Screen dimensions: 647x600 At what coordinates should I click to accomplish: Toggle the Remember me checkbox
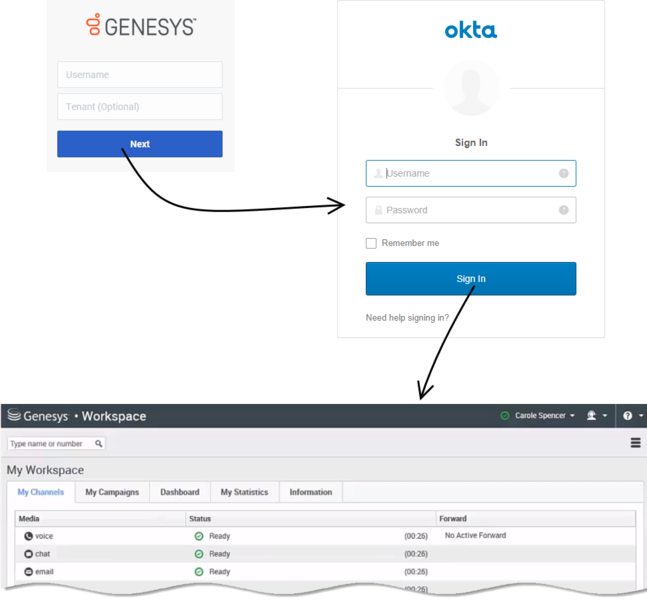[371, 243]
